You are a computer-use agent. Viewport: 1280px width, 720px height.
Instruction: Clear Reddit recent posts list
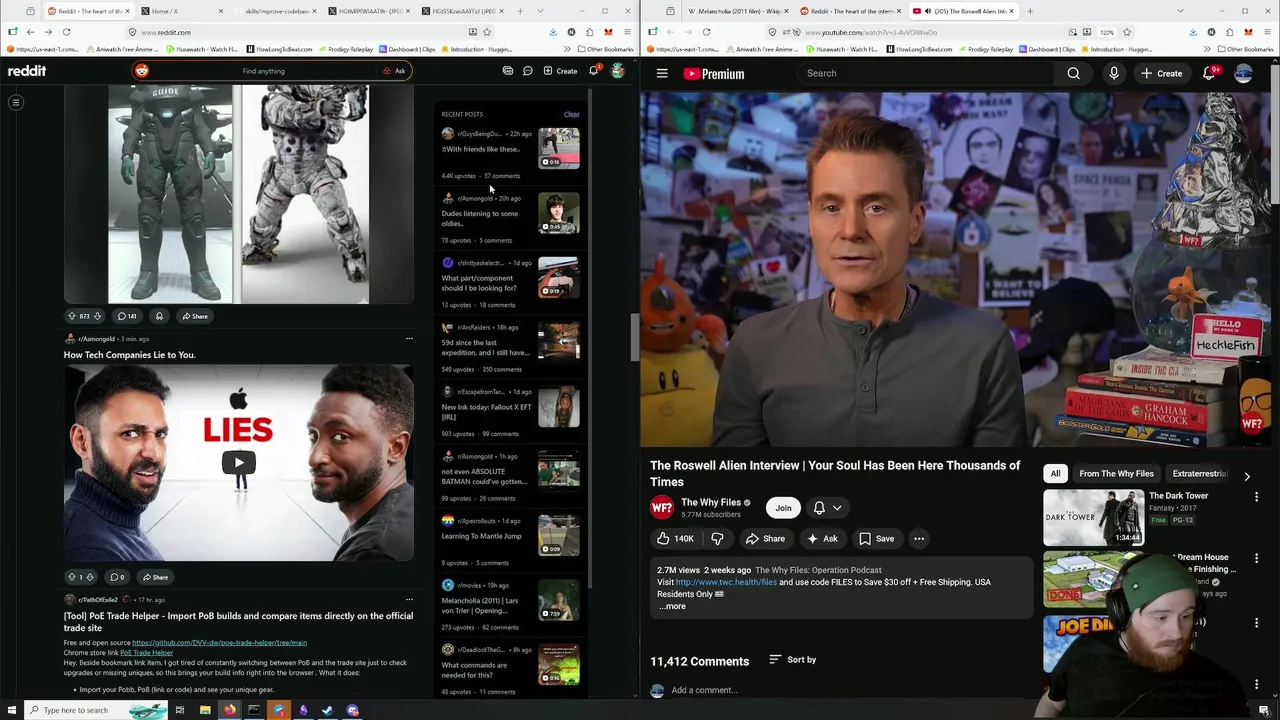click(x=571, y=114)
